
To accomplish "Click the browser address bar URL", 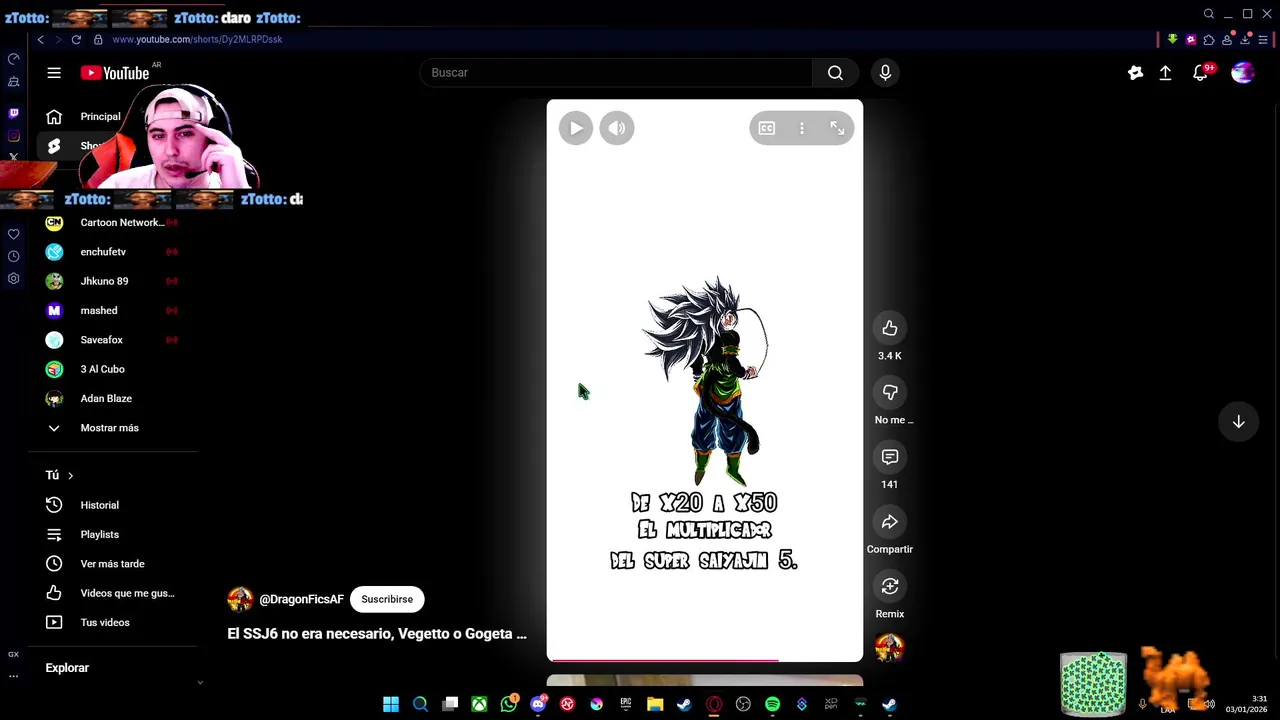I will click(x=197, y=39).
